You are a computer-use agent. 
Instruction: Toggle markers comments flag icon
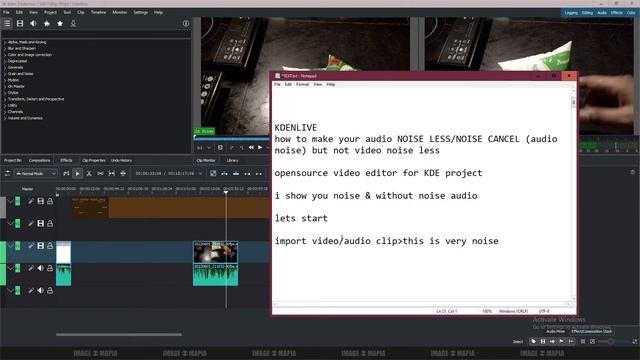click(562, 342)
